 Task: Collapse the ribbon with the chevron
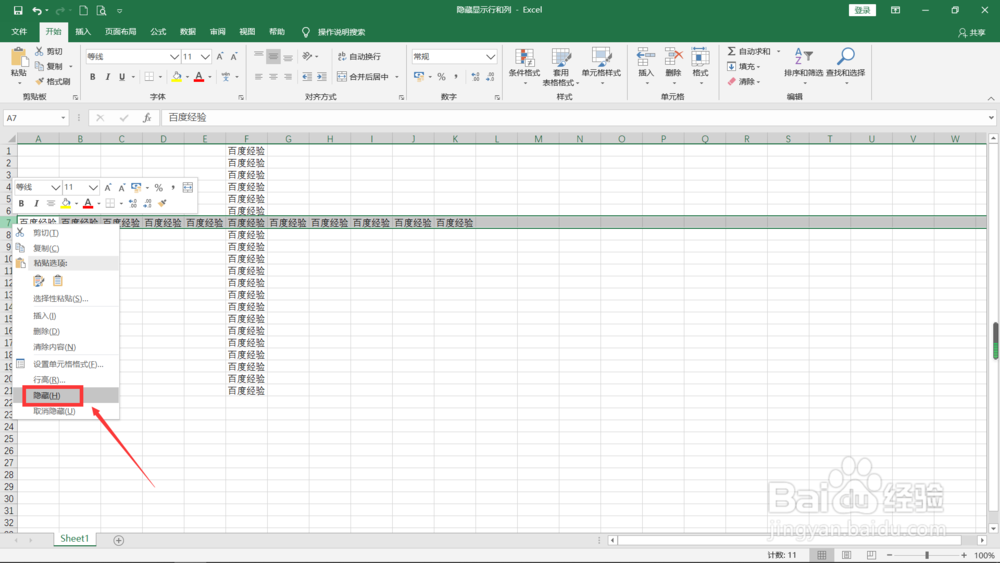coord(990,98)
